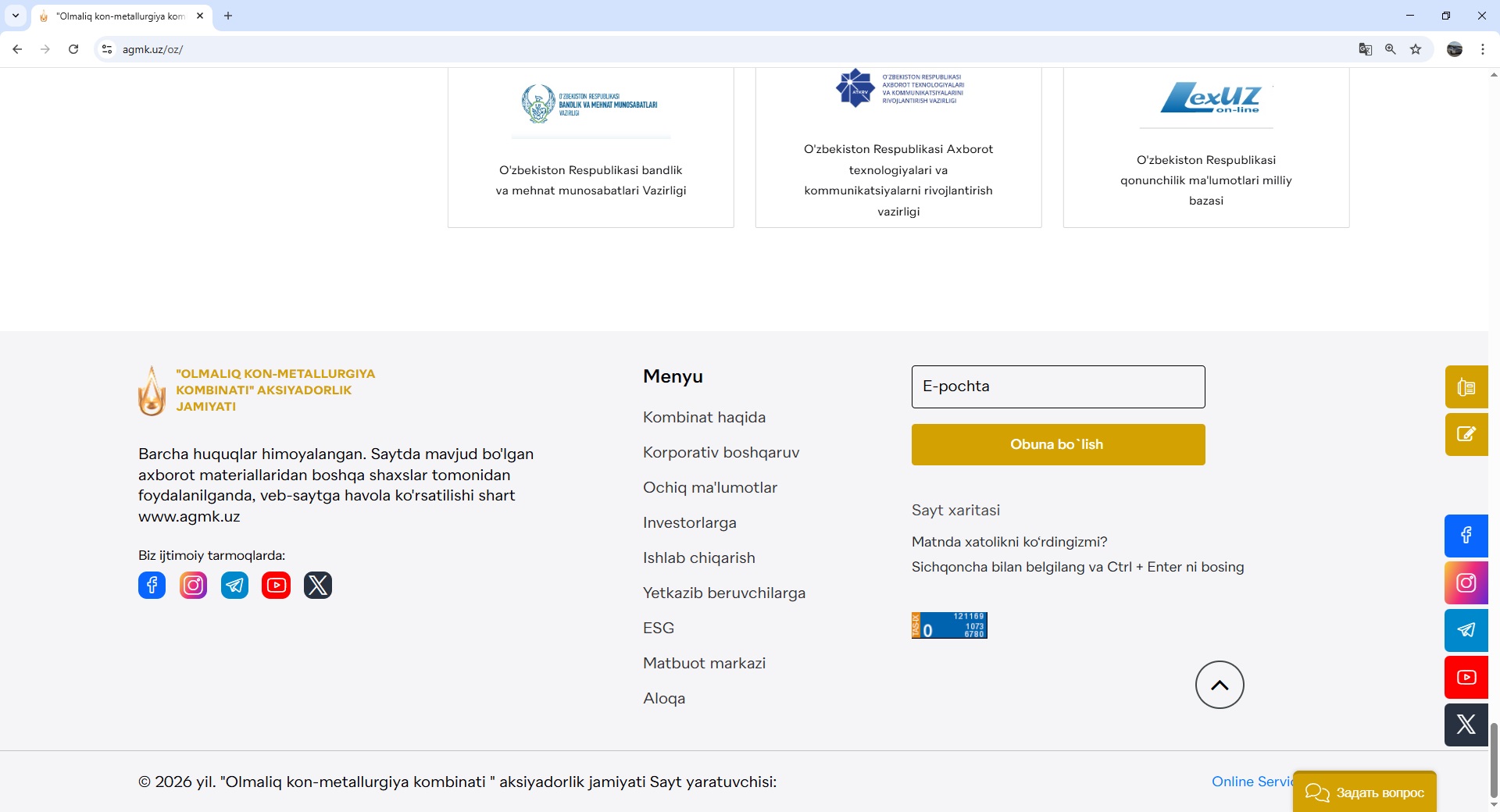Click the scroll-to-top arrow circle
The width and height of the screenshot is (1500, 812).
[1219, 685]
